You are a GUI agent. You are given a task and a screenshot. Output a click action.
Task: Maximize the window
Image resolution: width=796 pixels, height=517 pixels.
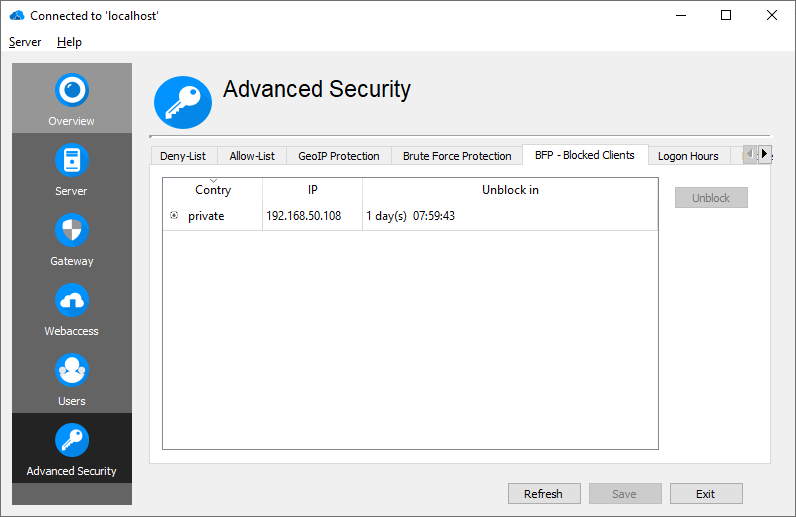pyautogui.click(x=726, y=16)
